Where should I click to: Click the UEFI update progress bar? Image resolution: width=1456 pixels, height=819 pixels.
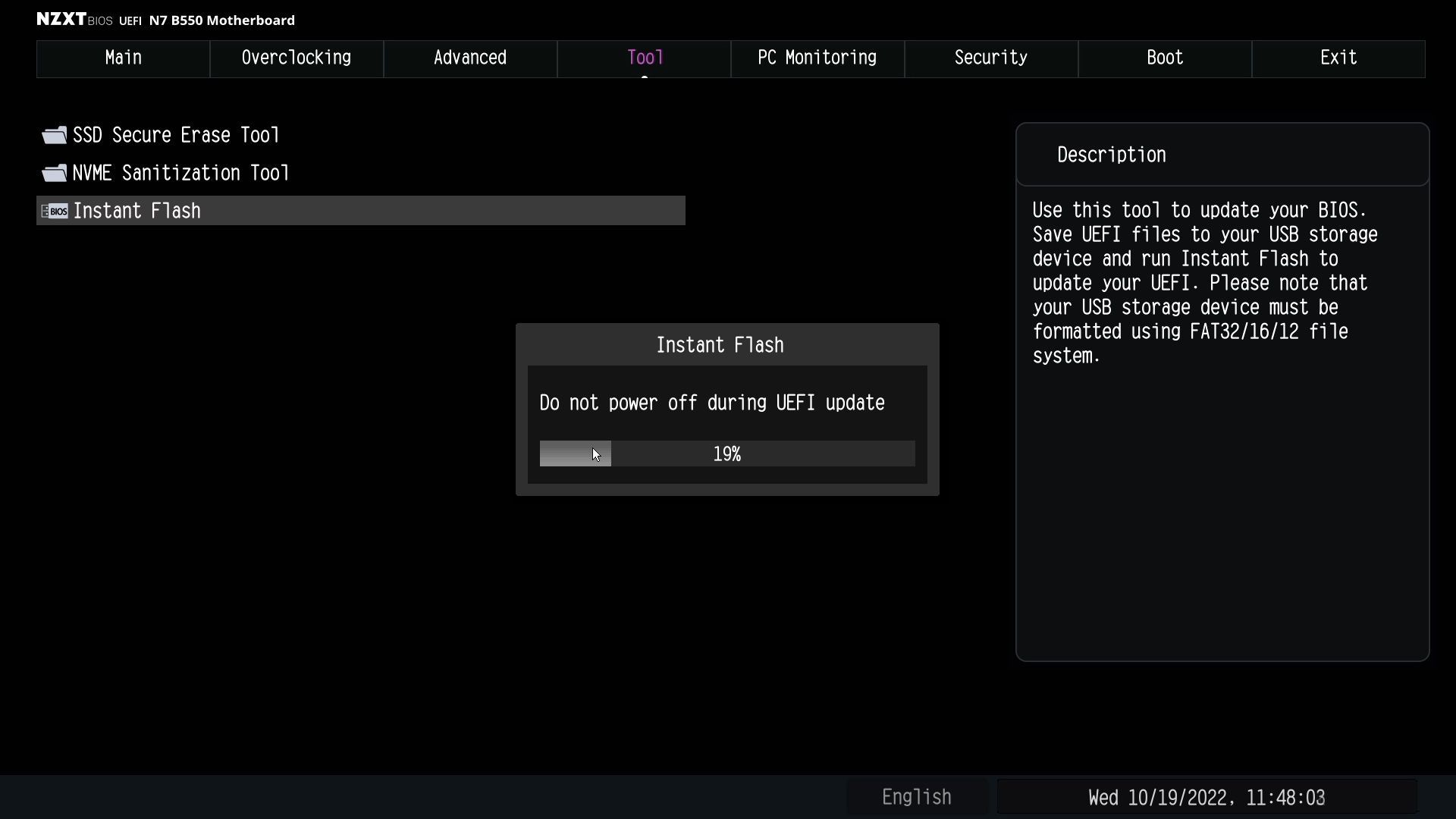[x=727, y=453]
